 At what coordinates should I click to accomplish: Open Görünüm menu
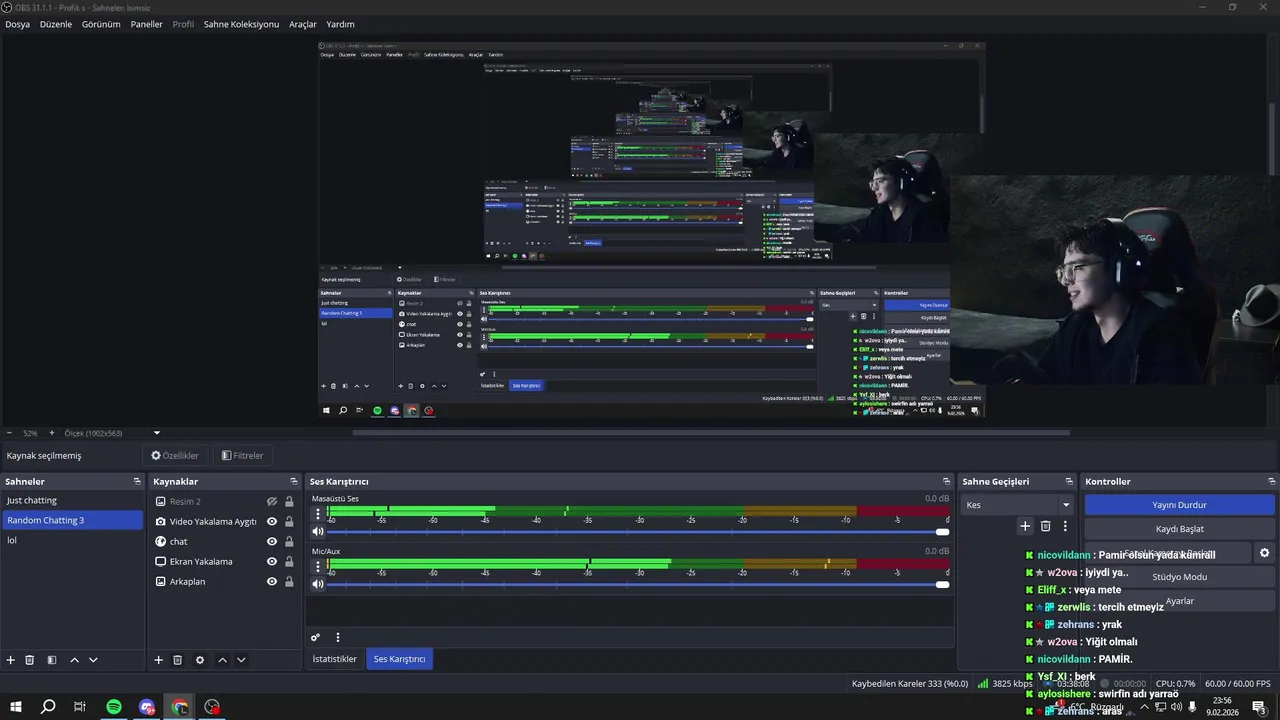pos(101,24)
